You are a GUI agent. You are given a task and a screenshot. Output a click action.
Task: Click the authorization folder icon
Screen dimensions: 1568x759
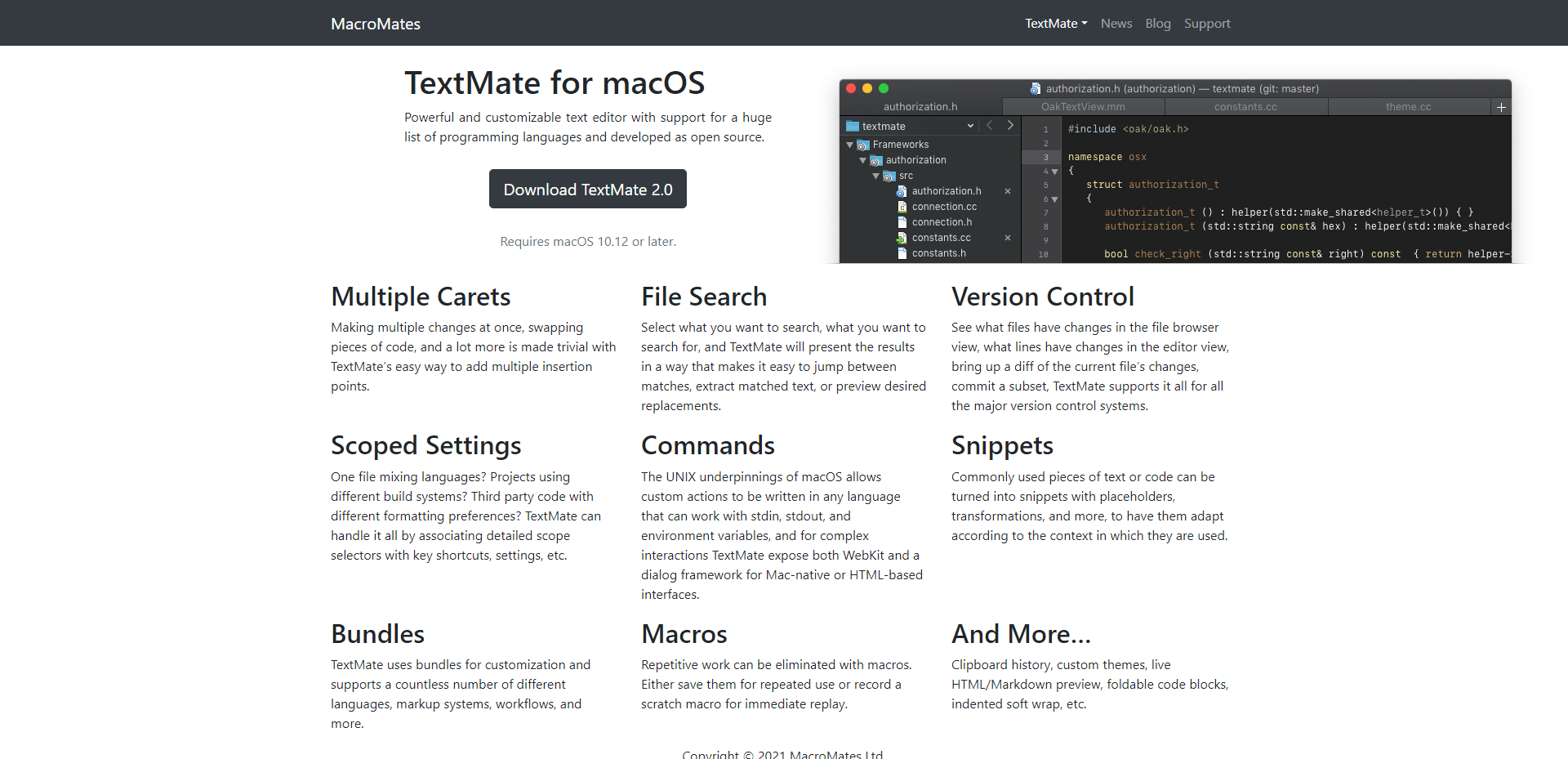coord(876,160)
